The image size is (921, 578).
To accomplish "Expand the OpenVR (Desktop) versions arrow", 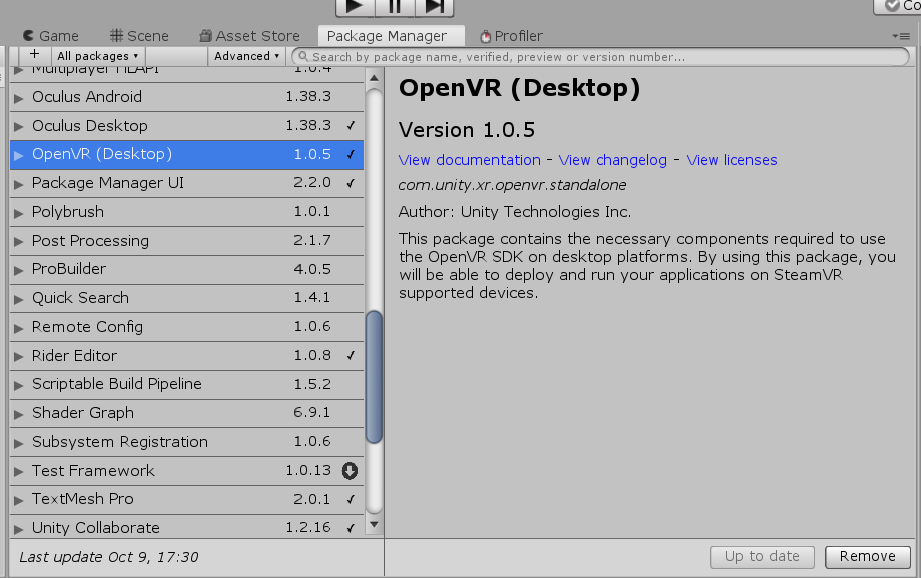I will pyautogui.click(x=19, y=155).
